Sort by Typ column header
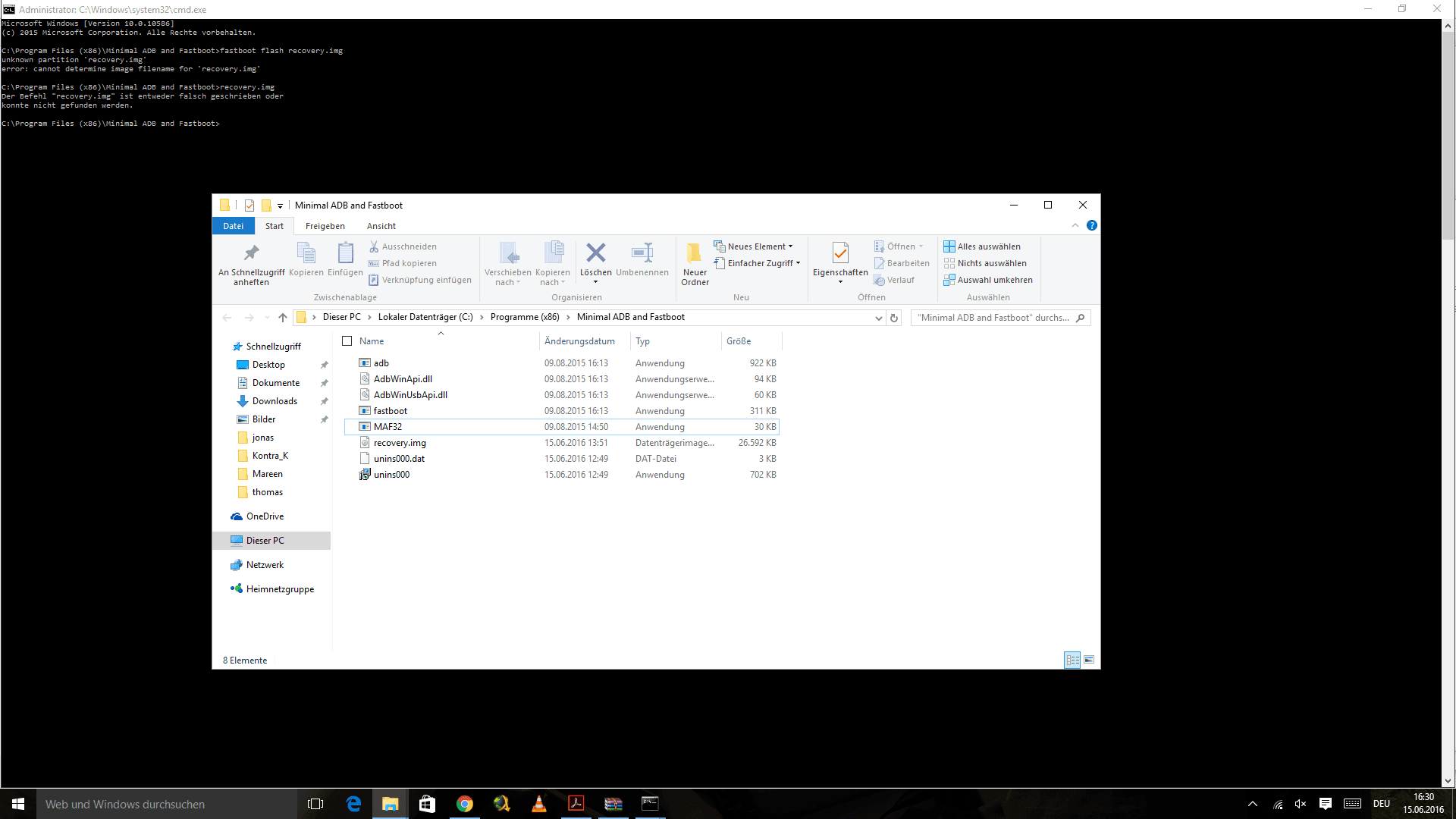The height and width of the screenshot is (819, 1456). click(x=642, y=341)
